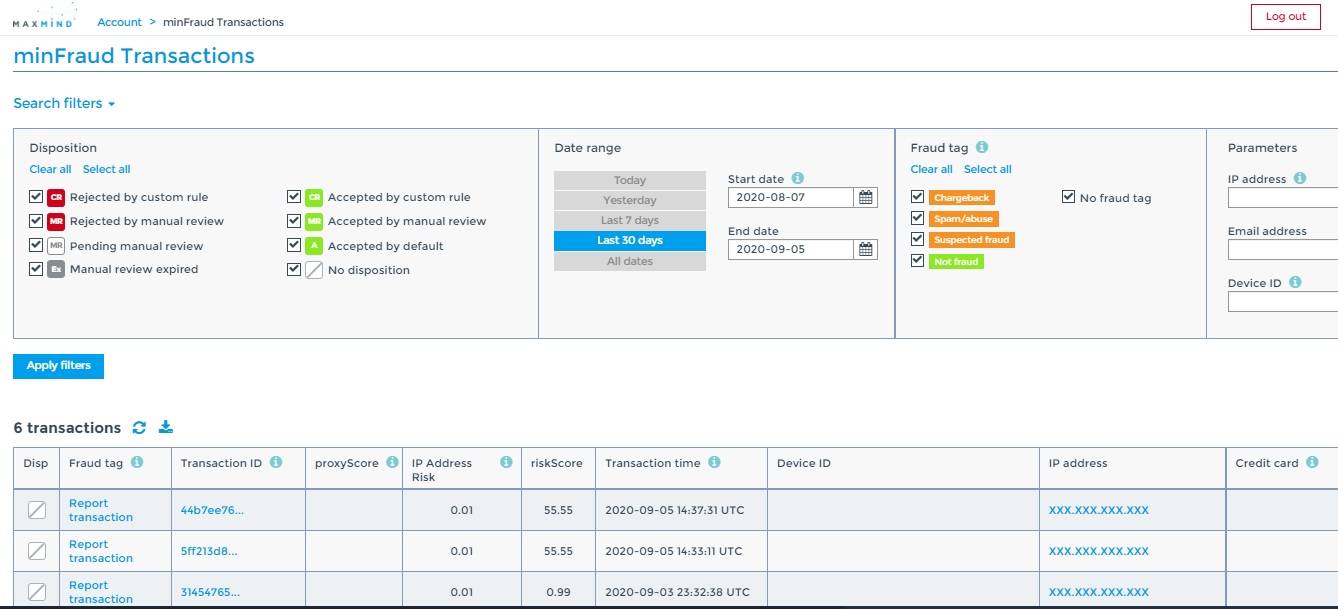
Task: Select Last 30 days range
Action: [x=630, y=241]
